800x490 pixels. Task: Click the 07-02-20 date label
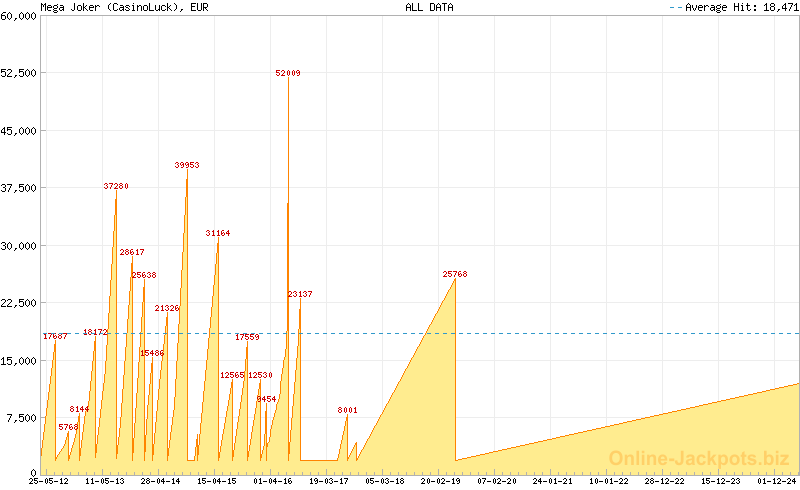point(497,481)
